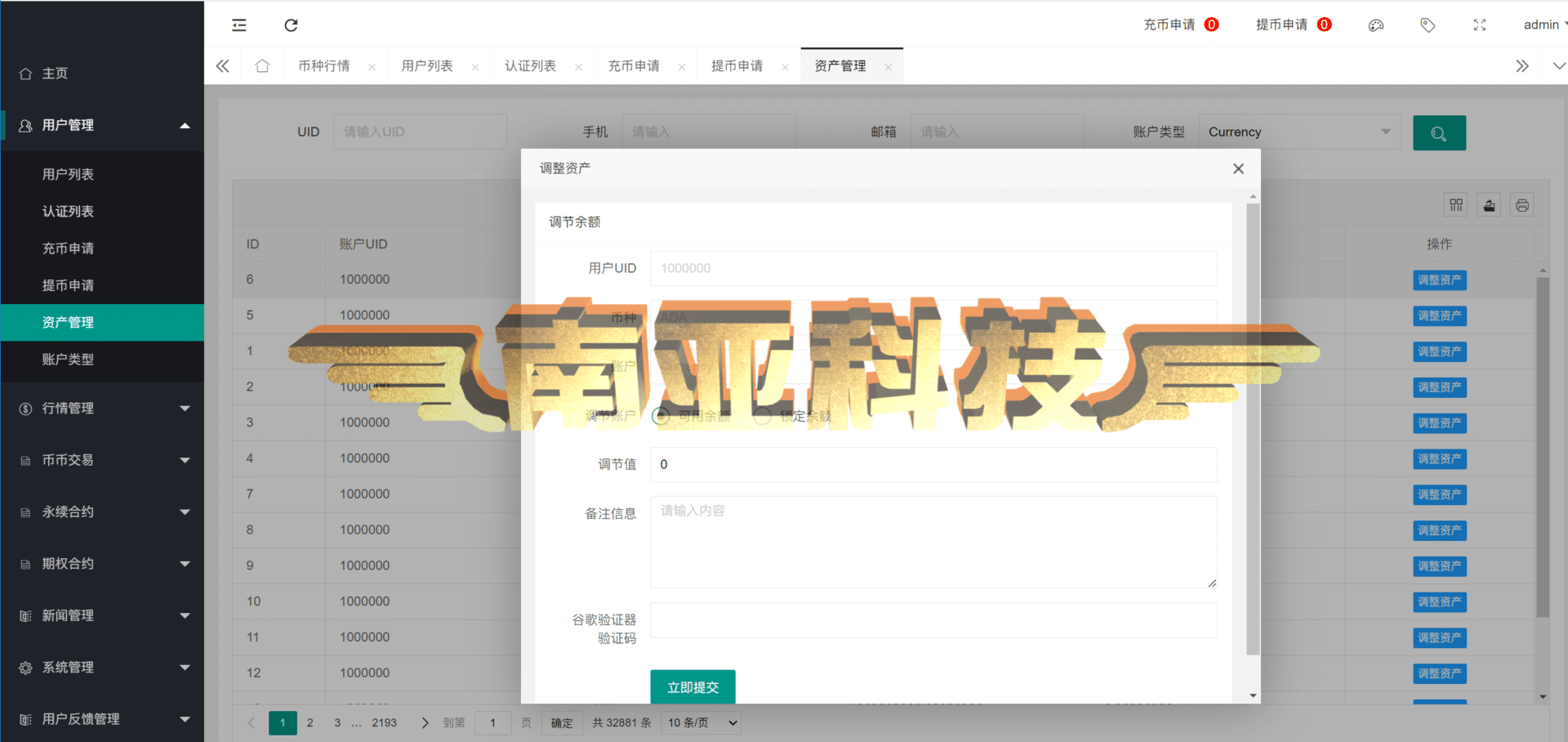Switch to the 认证列表 tab
The image size is (1568, 742).
pyautogui.click(x=531, y=66)
